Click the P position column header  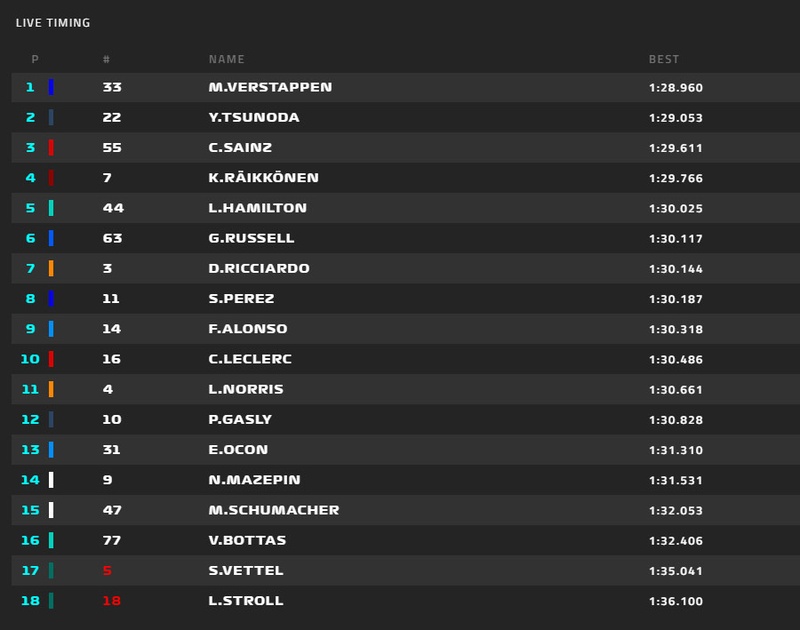click(35, 60)
